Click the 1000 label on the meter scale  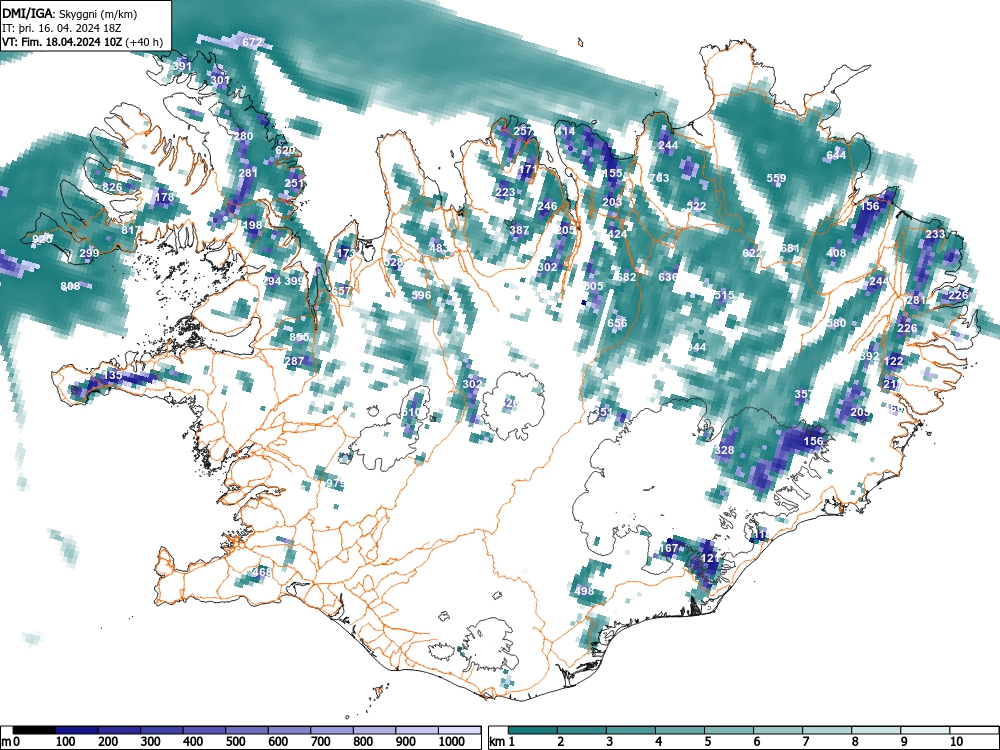(452, 742)
